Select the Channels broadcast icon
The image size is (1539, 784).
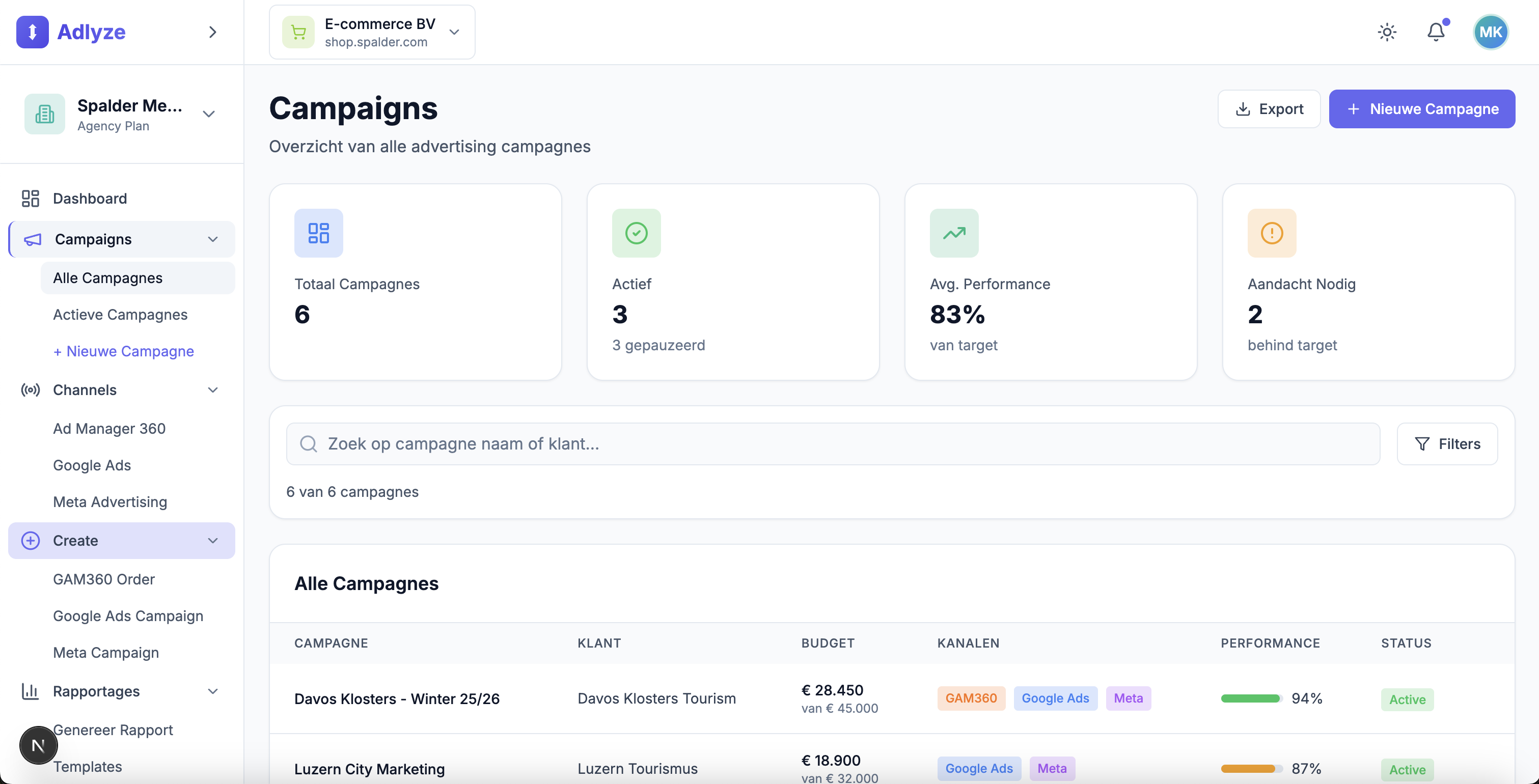tap(30, 390)
